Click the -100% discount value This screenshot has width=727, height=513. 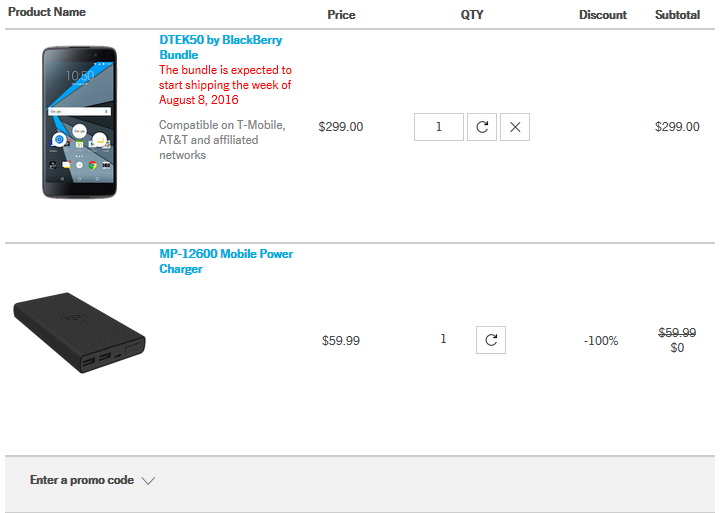pyautogui.click(x=601, y=341)
